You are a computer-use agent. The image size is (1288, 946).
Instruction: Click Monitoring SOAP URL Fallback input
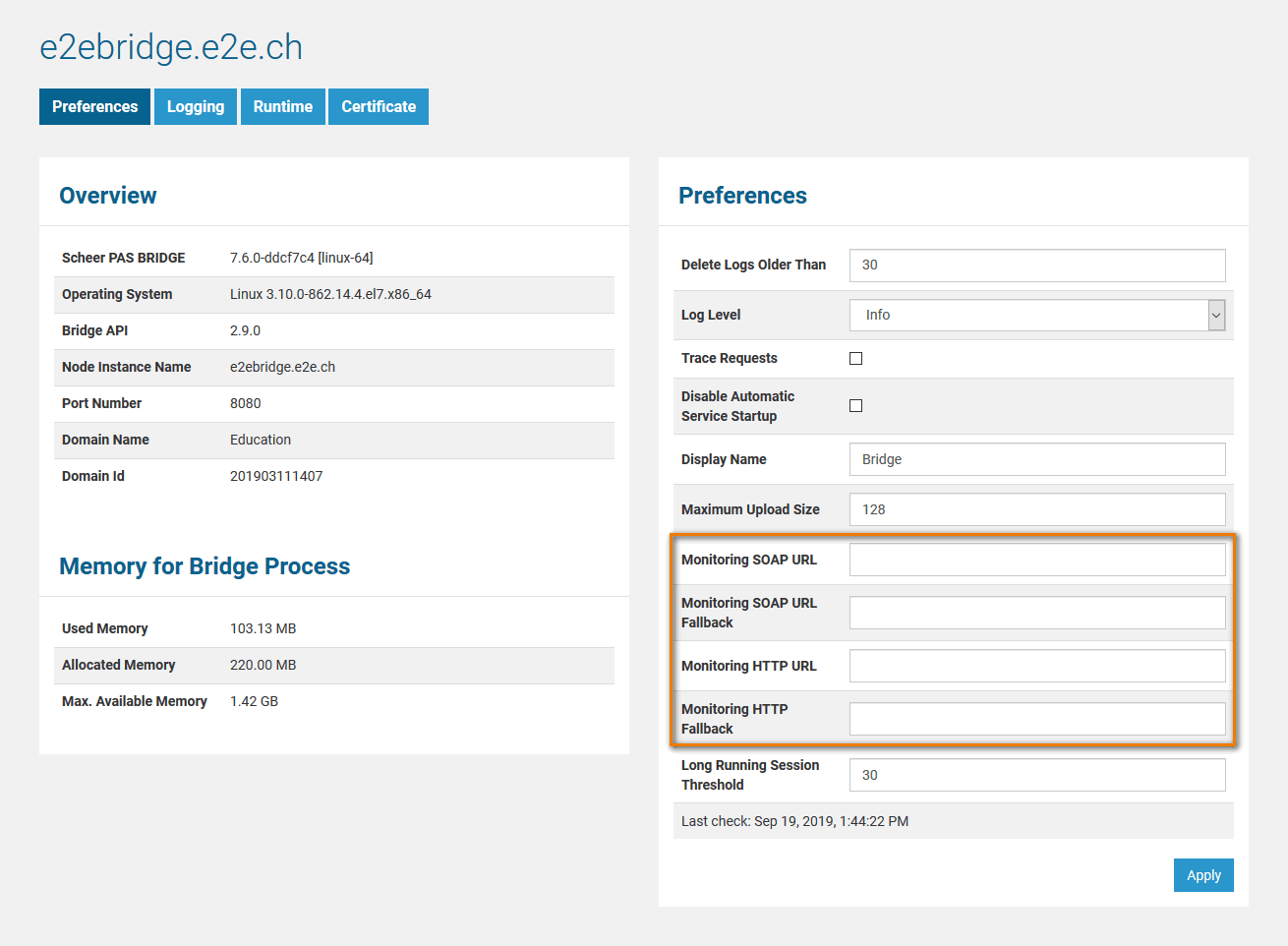(x=1037, y=613)
